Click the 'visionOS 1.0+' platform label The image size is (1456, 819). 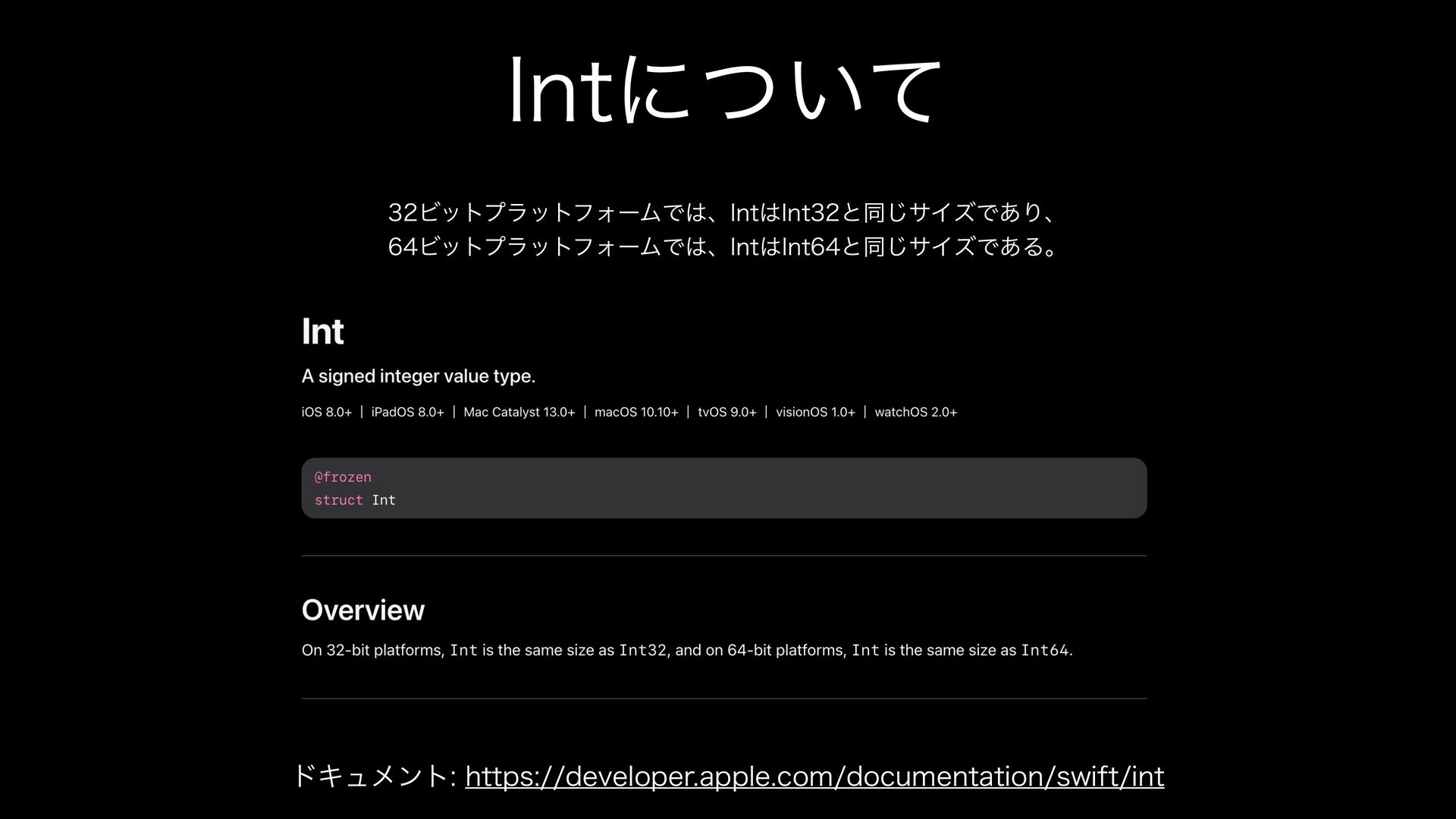(x=815, y=413)
